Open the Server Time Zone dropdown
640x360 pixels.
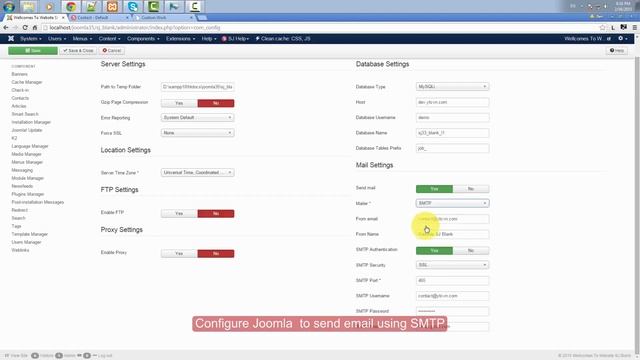(198, 173)
